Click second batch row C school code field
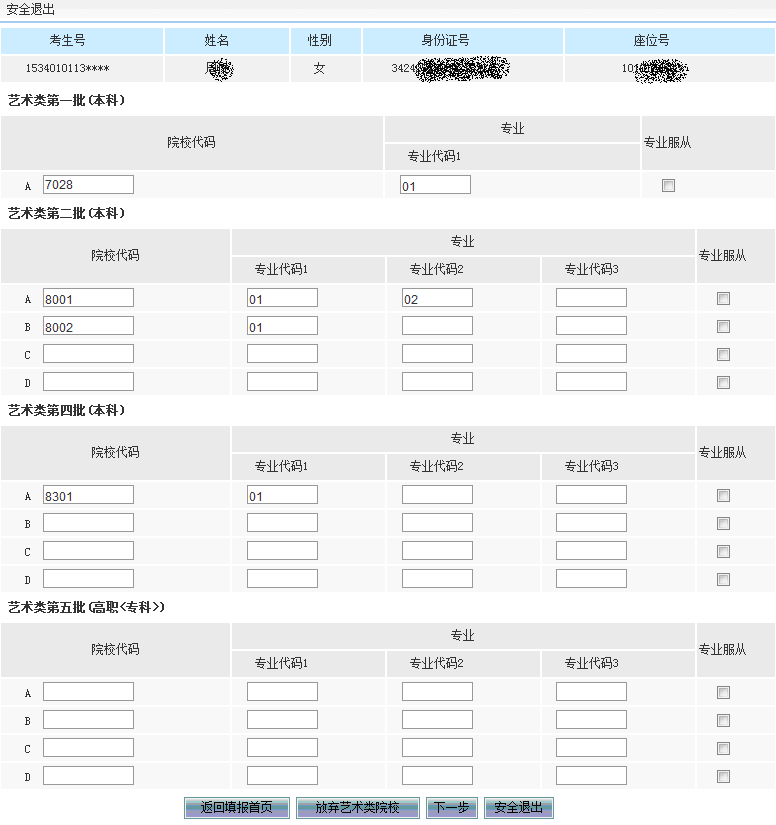This screenshot has height=825, width=776. [x=88, y=354]
